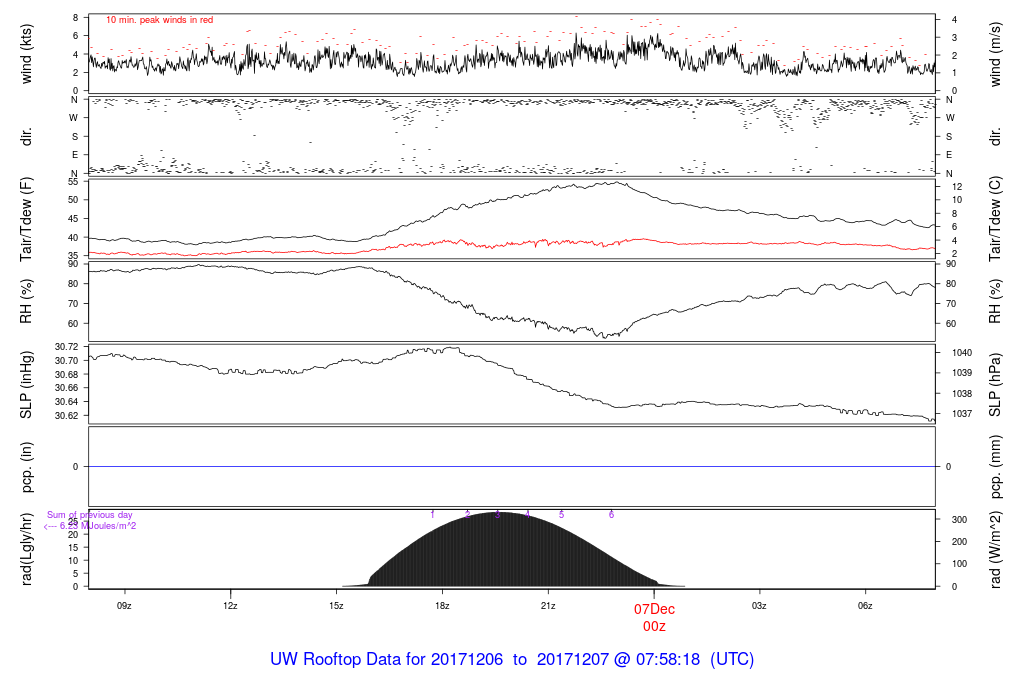Click the 30.66 pressure tick value
The width and height of the screenshot is (1024, 700).
[x=67, y=388]
